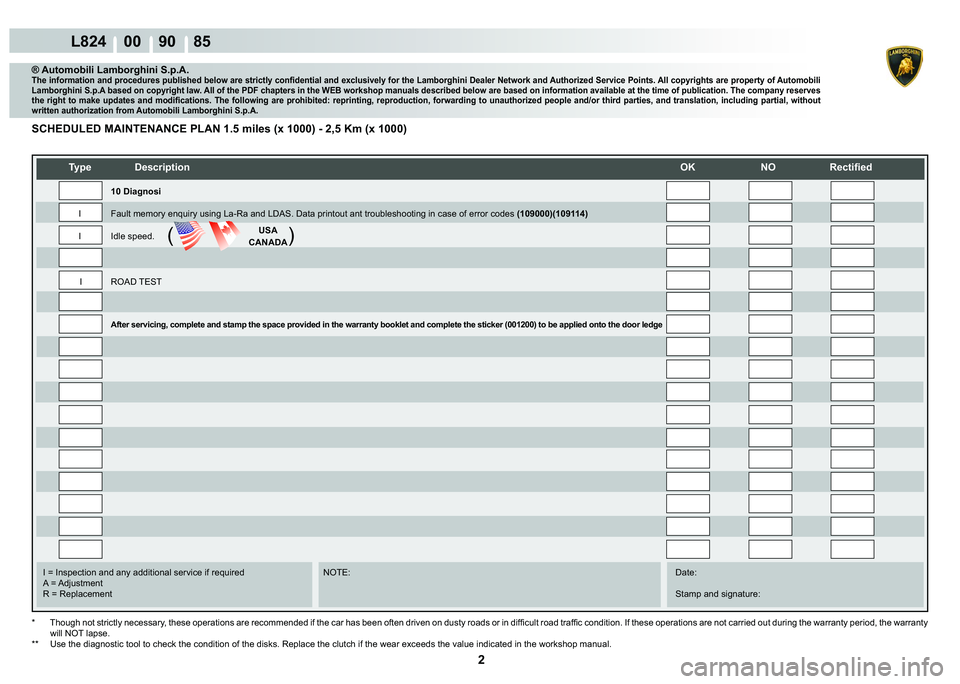
Task: Tick the NO box for Idle speed
Action: 770,235
